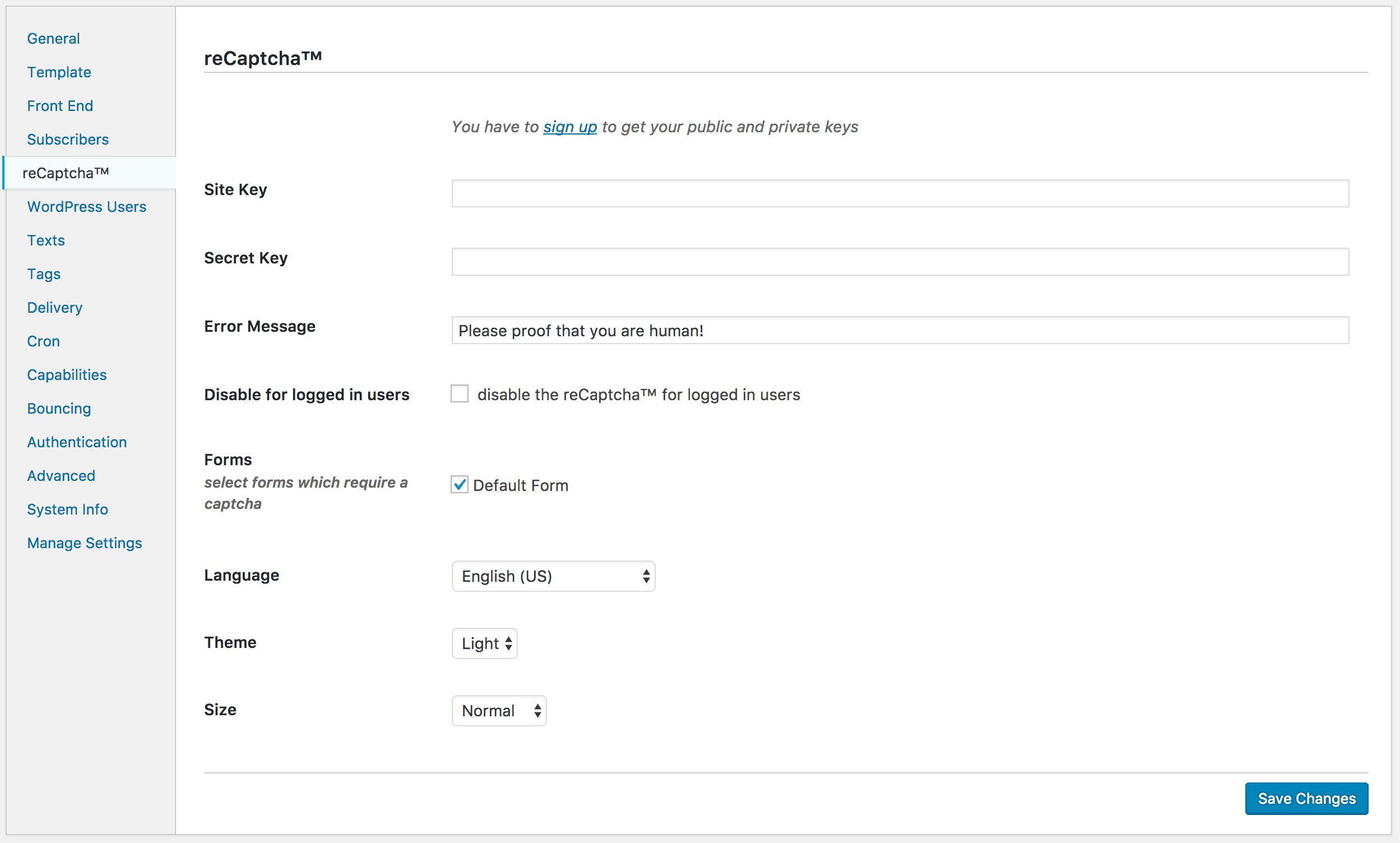Open the Cron settings tab

tap(44, 341)
